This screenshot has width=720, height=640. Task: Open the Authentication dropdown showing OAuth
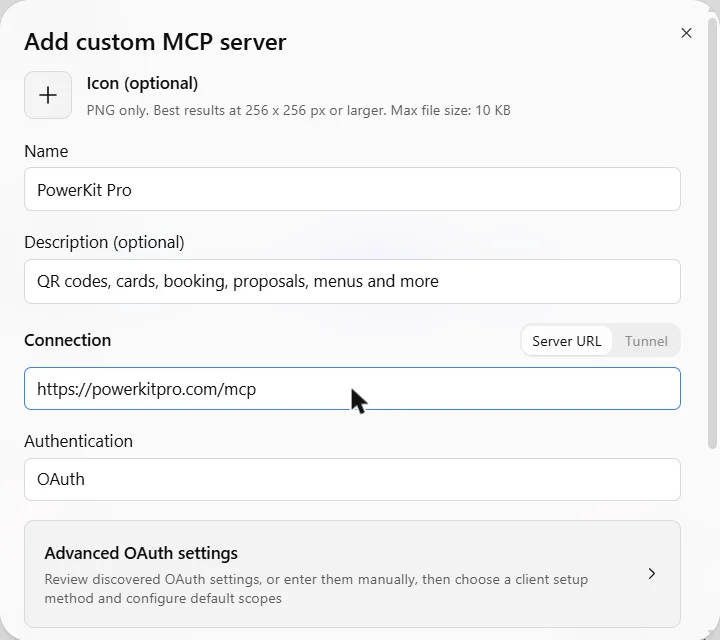pyautogui.click(x=352, y=479)
